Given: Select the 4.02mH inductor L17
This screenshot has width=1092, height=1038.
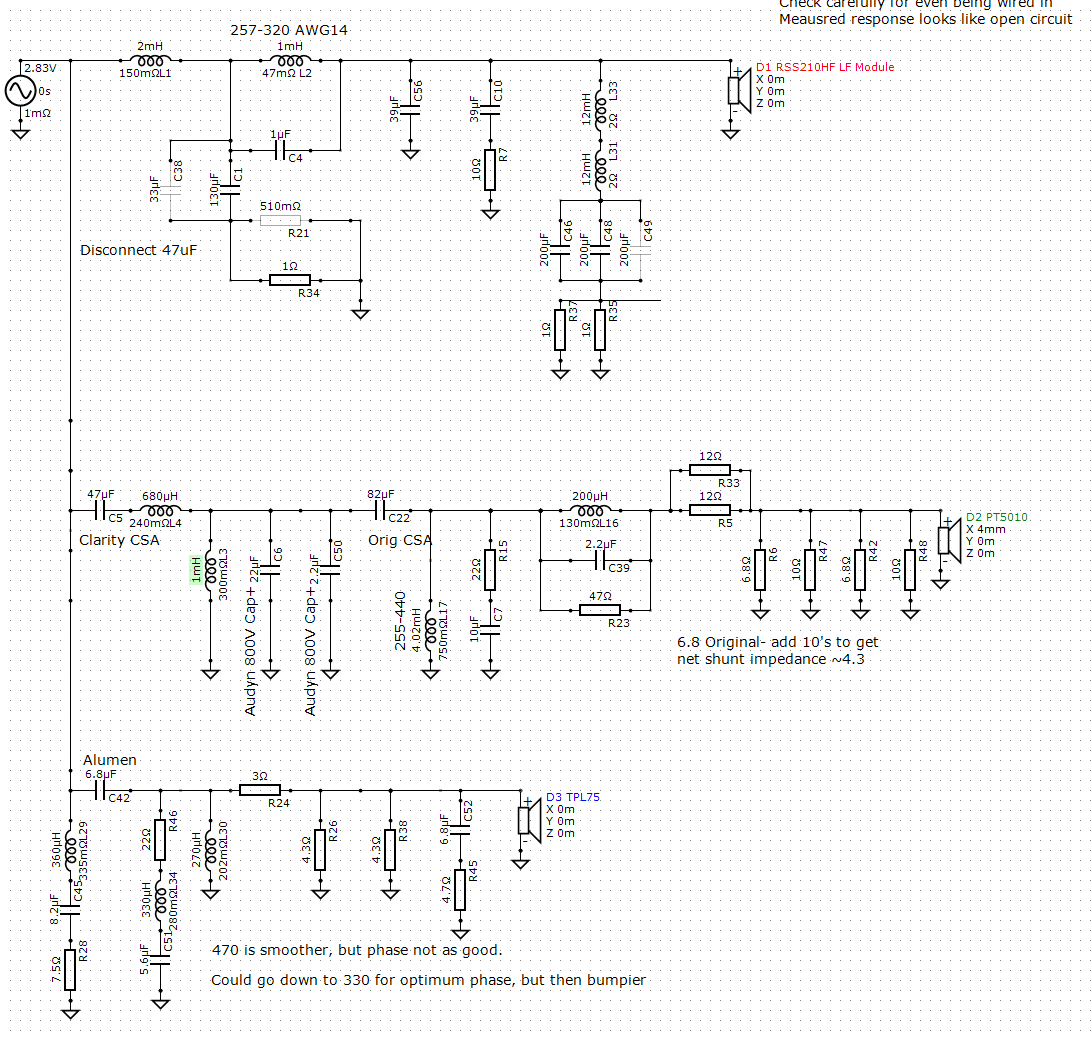Looking at the screenshot, I should [x=430, y=630].
